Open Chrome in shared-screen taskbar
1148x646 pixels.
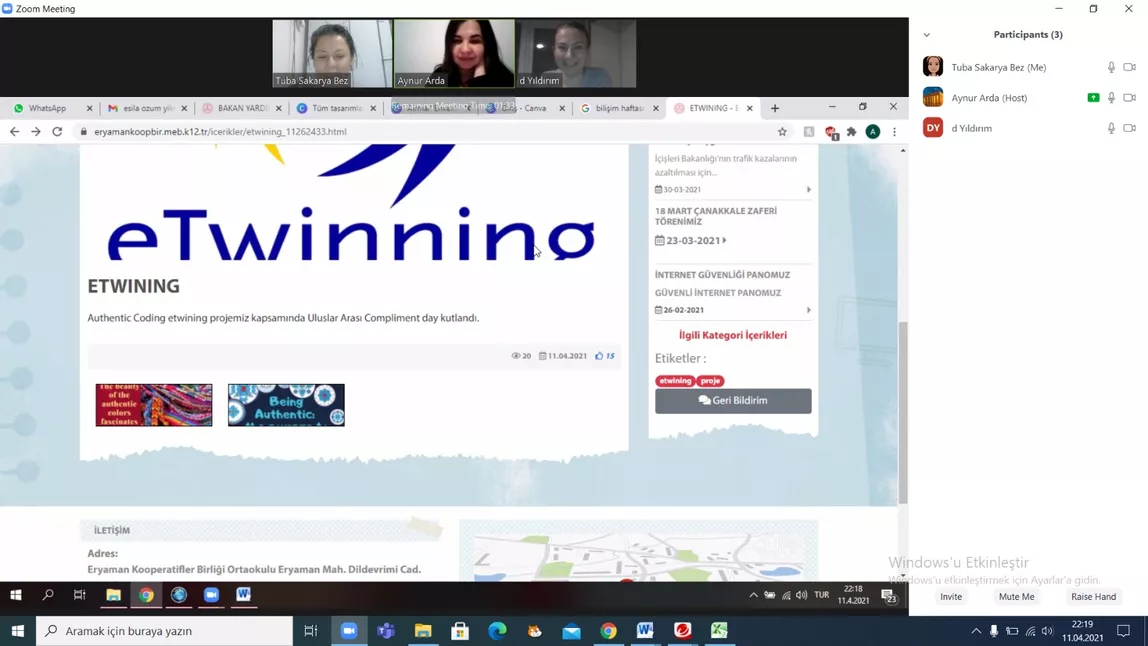(x=146, y=595)
